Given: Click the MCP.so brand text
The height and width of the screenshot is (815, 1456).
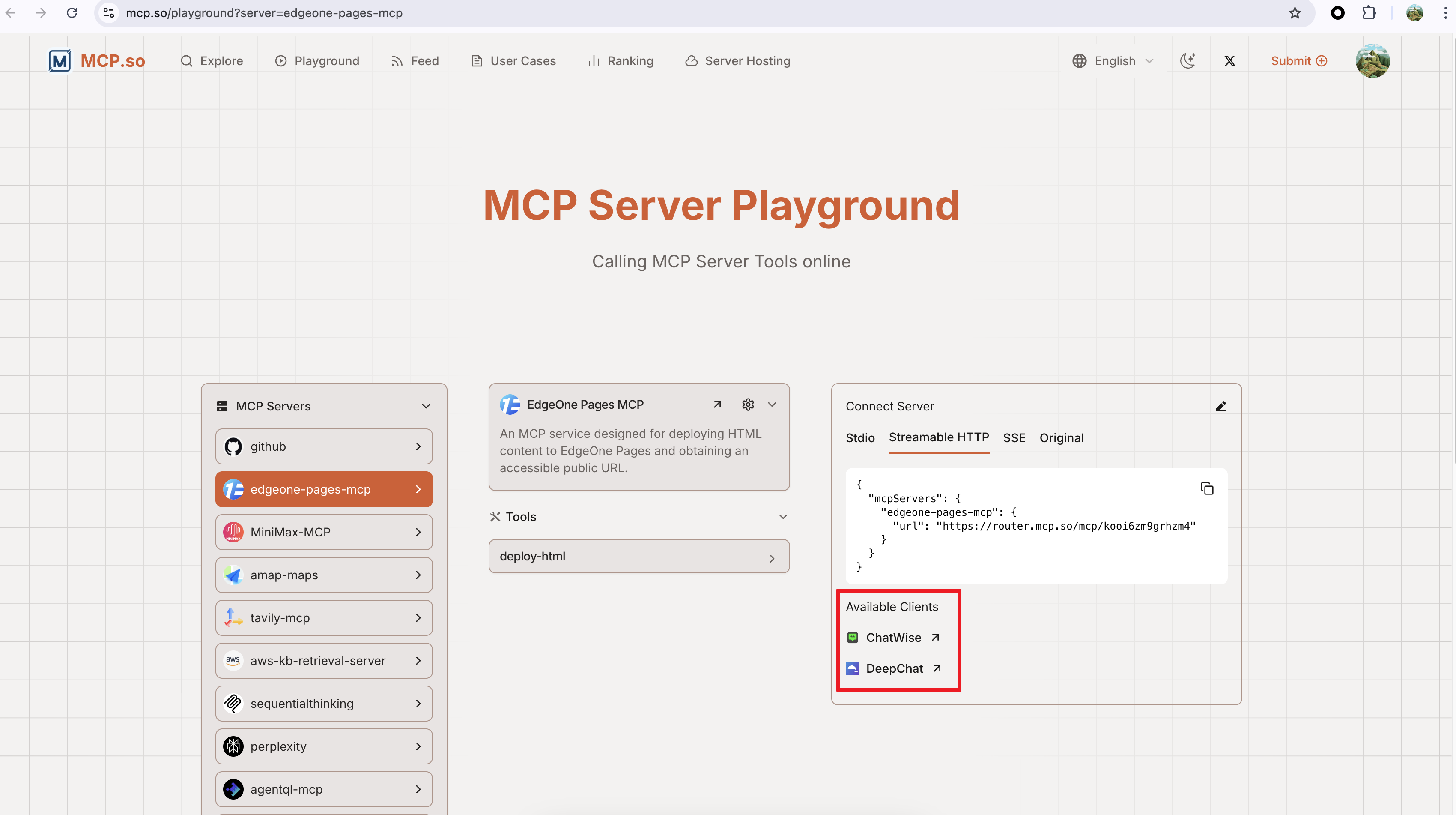Looking at the screenshot, I should pyautogui.click(x=113, y=61).
